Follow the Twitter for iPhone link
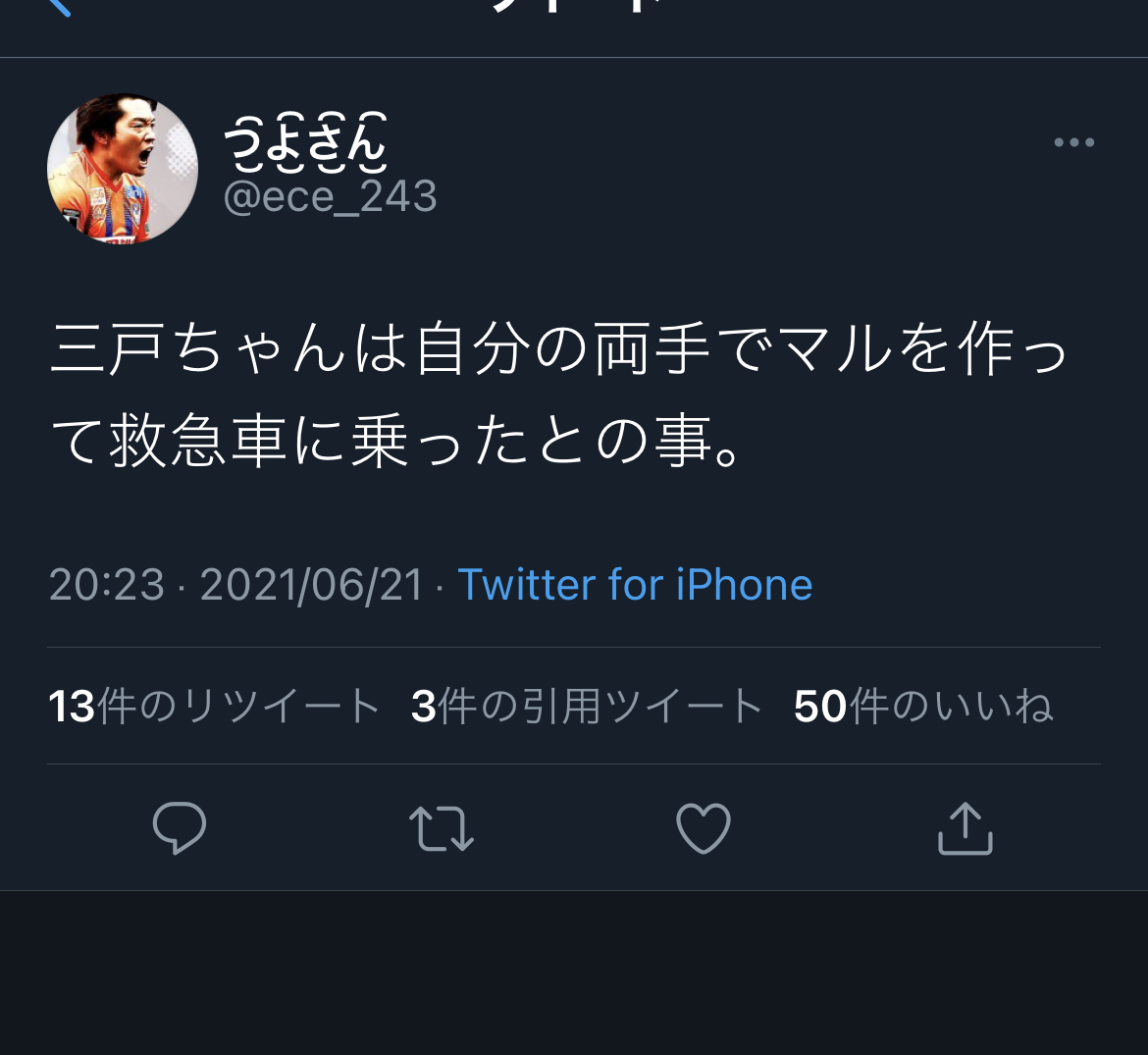The image size is (1148, 1055). 635,585
